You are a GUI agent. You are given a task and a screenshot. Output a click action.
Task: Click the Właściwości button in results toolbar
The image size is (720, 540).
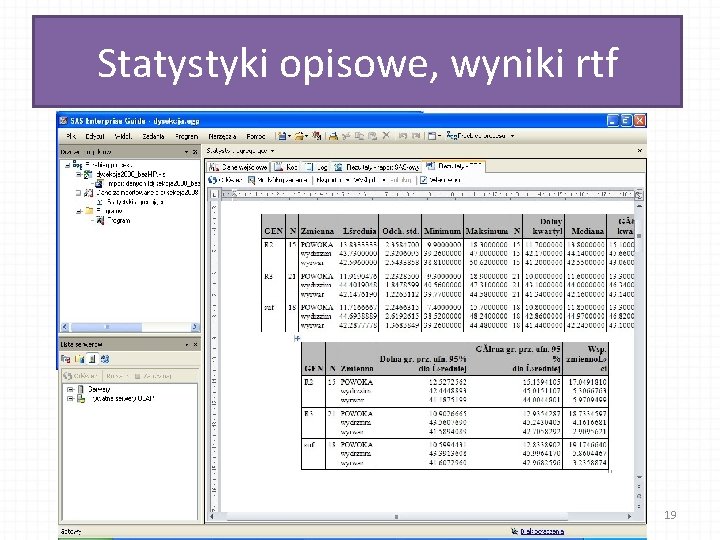[x=440, y=180]
